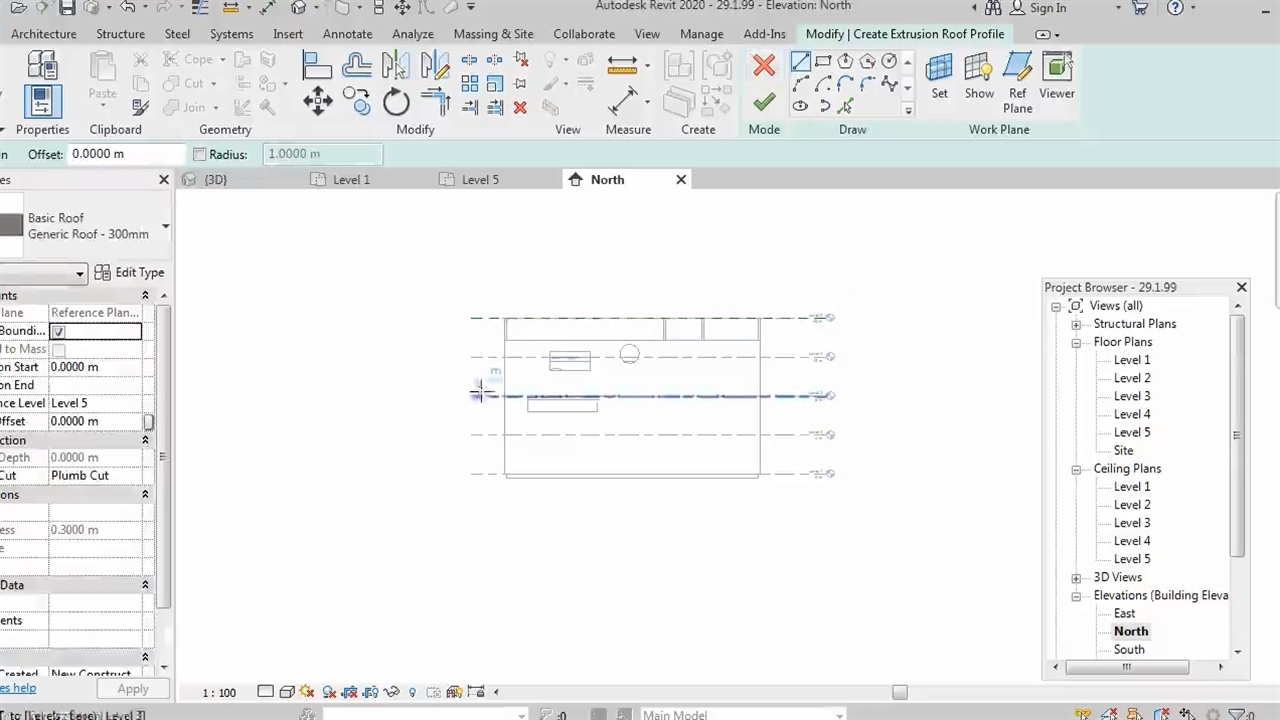The height and width of the screenshot is (720, 1280).
Task: Click the Edit Type button
Action: (129, 272)
